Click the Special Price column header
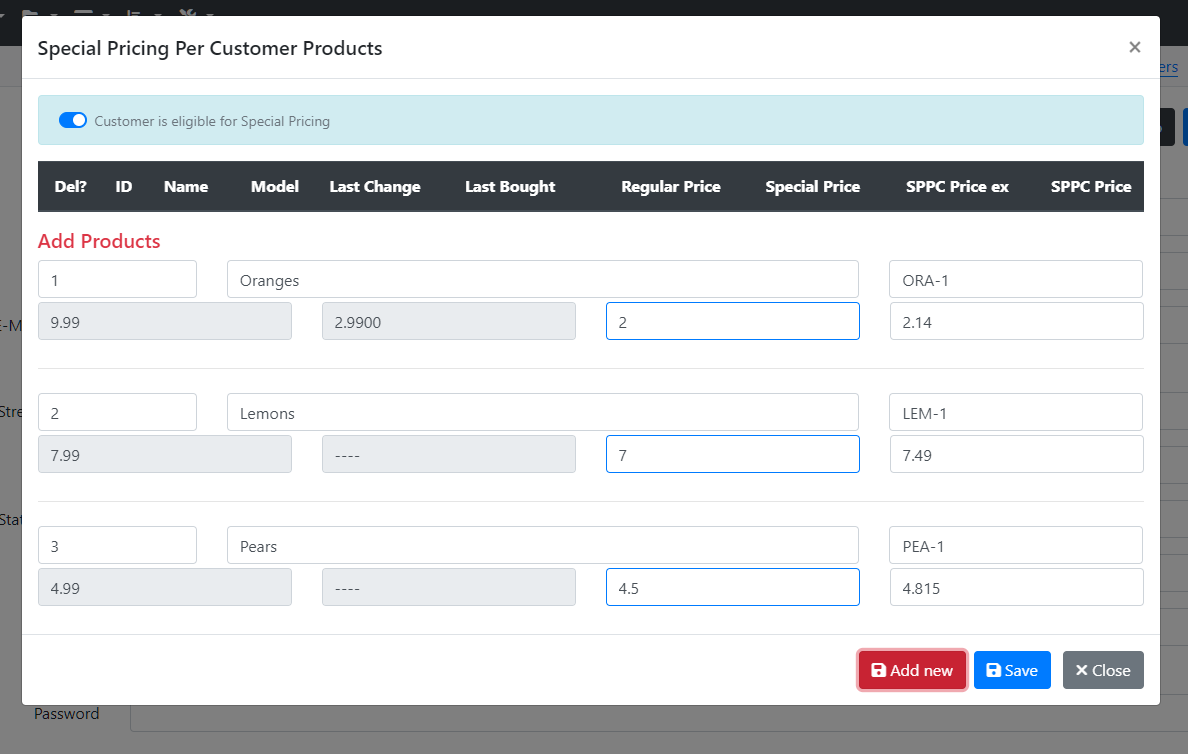This screenshot has height=754, width=1188. [812, 186]
